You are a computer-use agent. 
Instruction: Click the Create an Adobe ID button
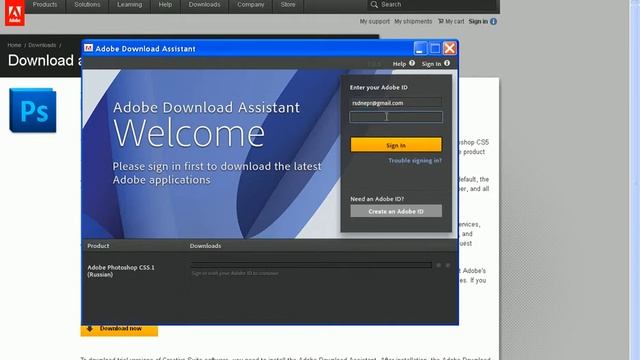click(396, 211)
